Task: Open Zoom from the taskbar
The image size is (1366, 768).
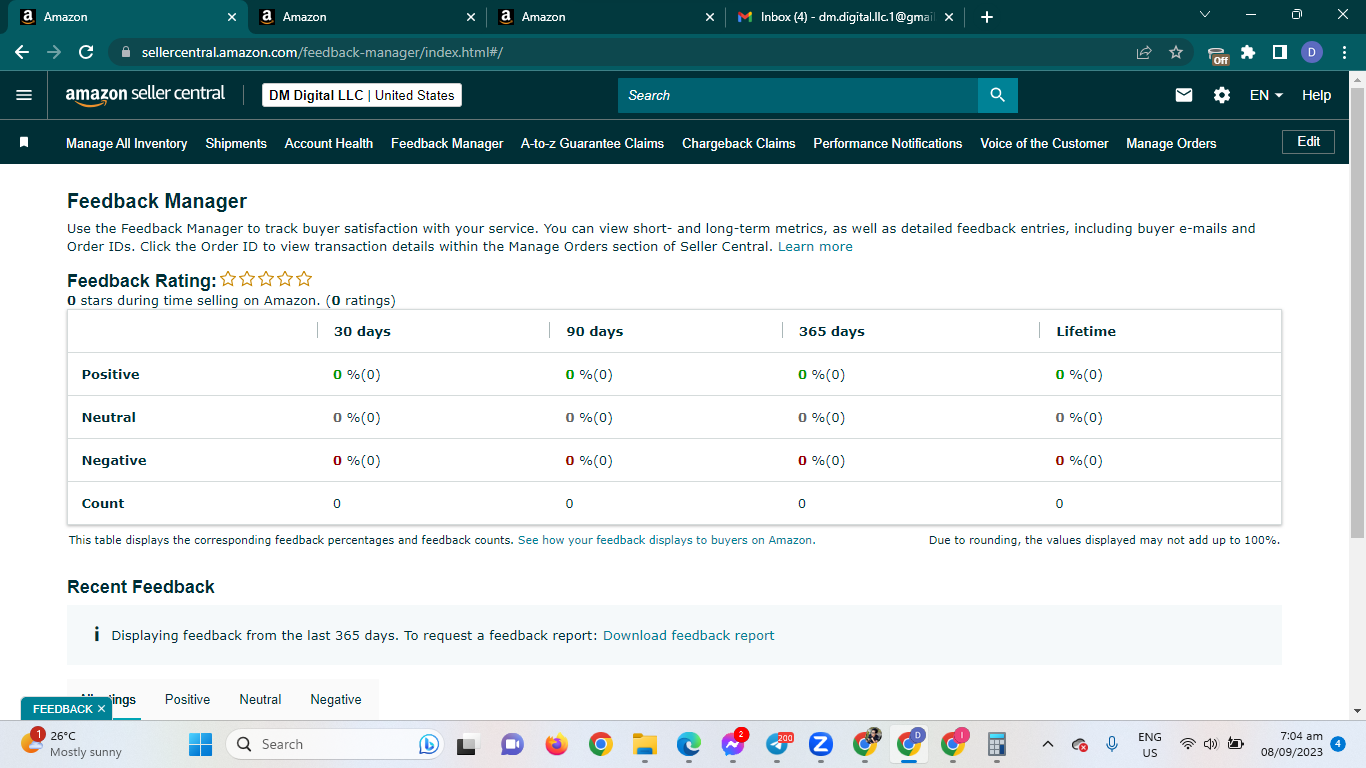Action: [821, 744]
